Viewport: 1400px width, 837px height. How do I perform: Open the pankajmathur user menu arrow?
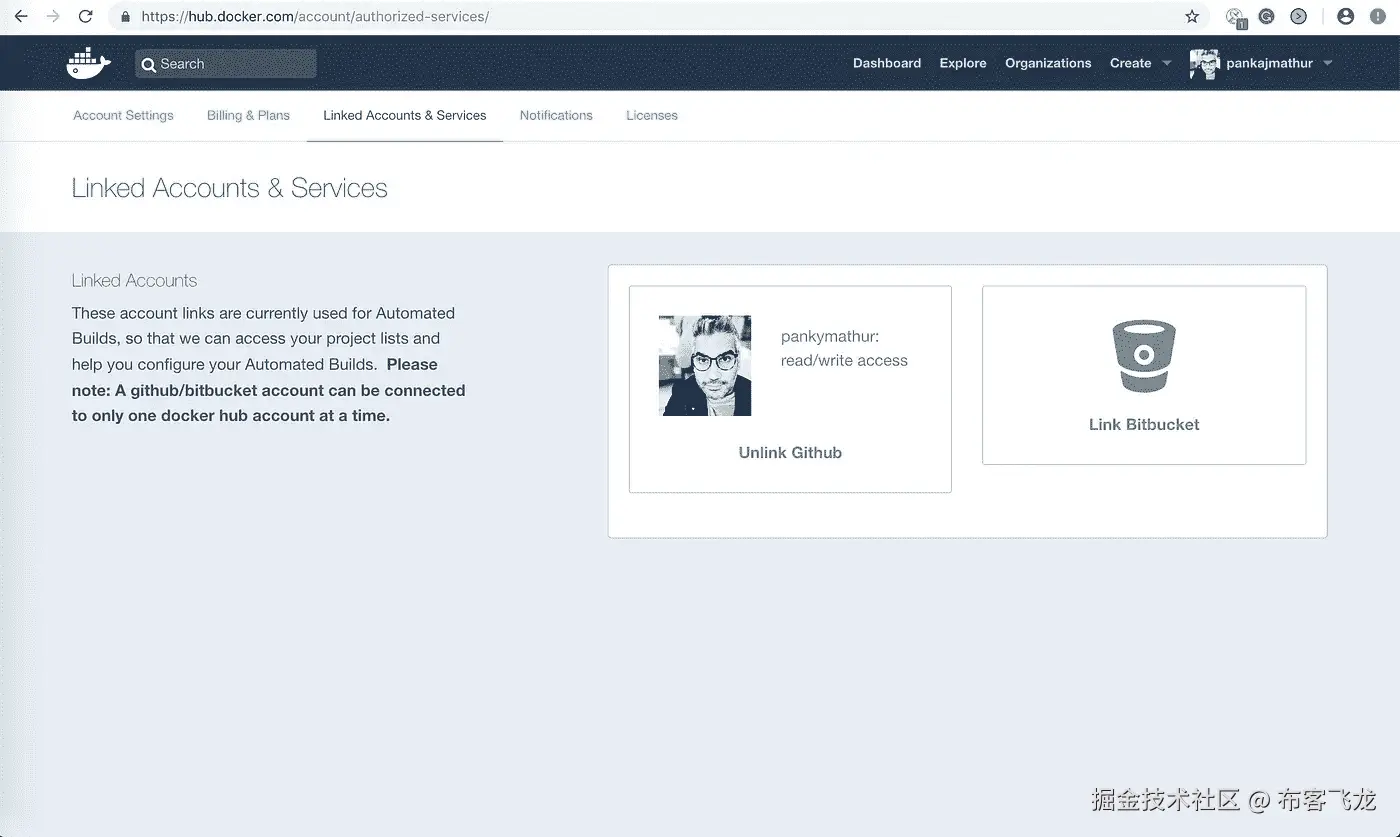coord(1328,63)
